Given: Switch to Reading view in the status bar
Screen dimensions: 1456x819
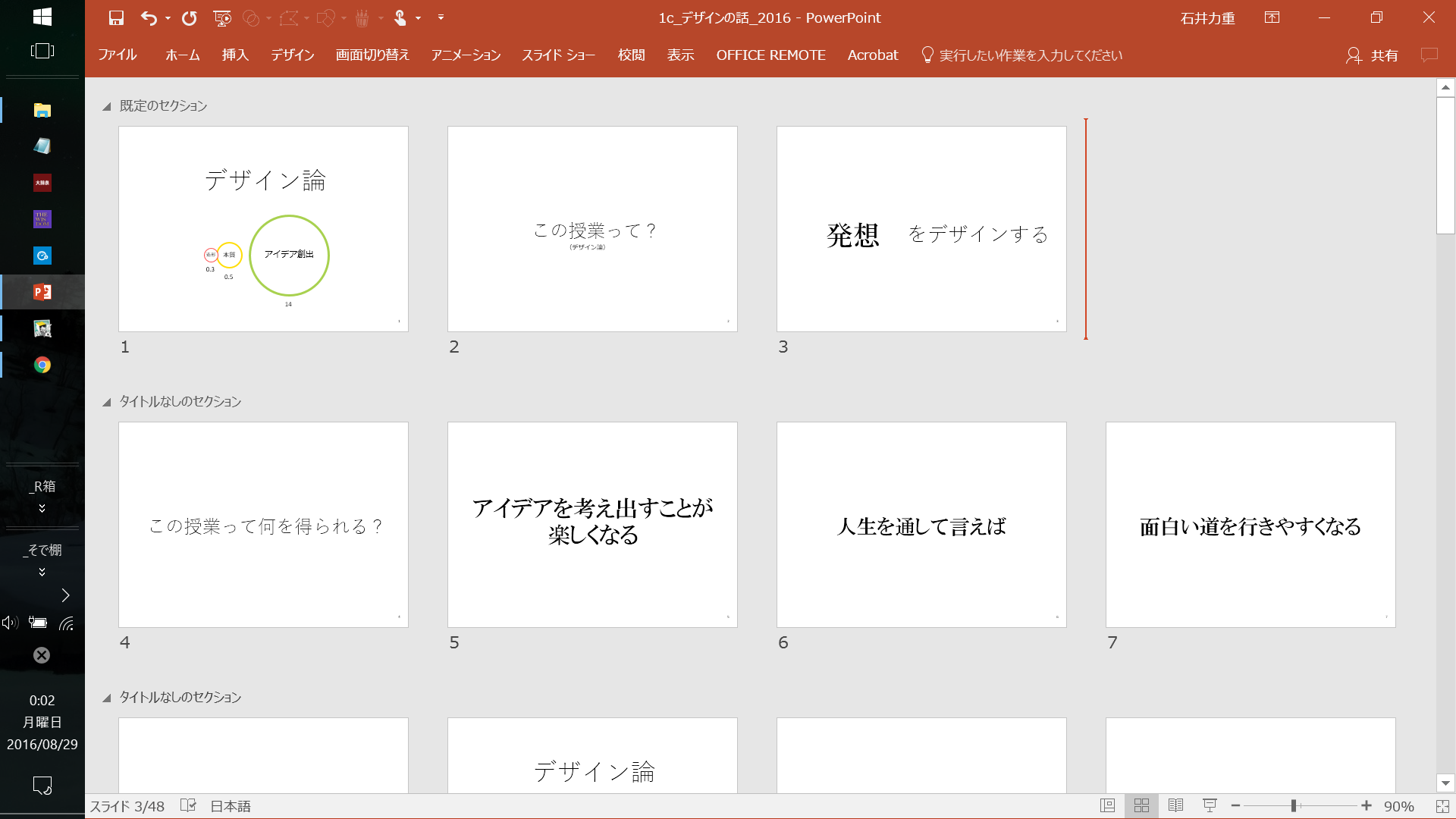Looking at the screenshot, I should click(x=1175, y=805).
